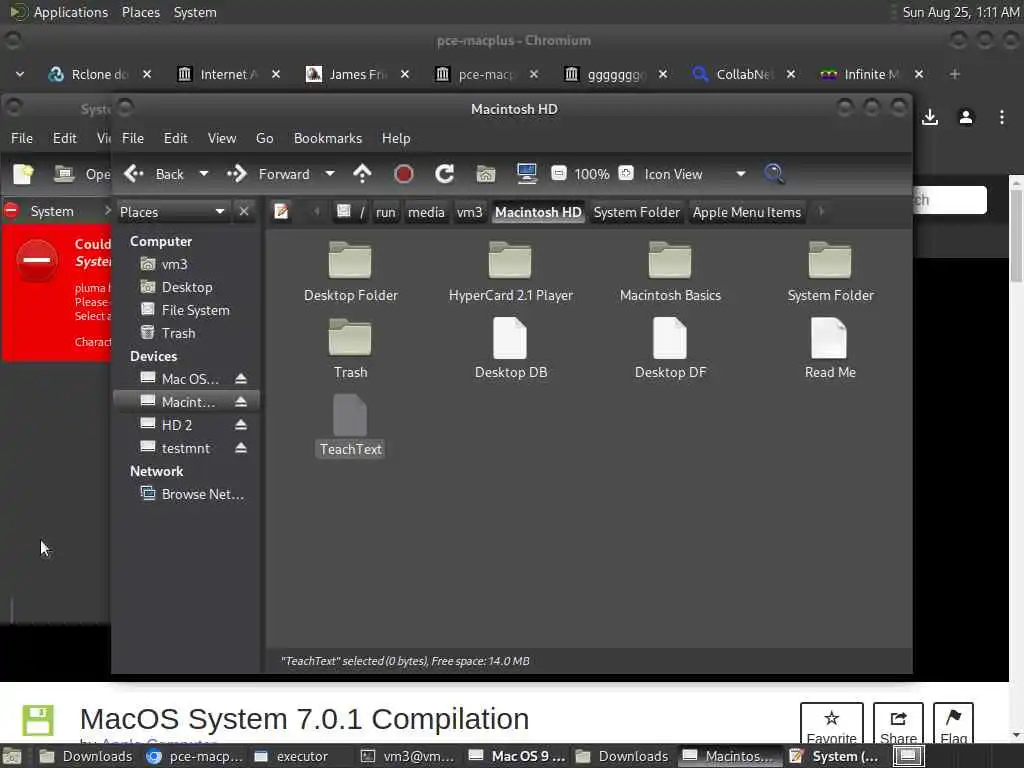
Task: Eject the testmnt volume
Action: click(241, 448)
